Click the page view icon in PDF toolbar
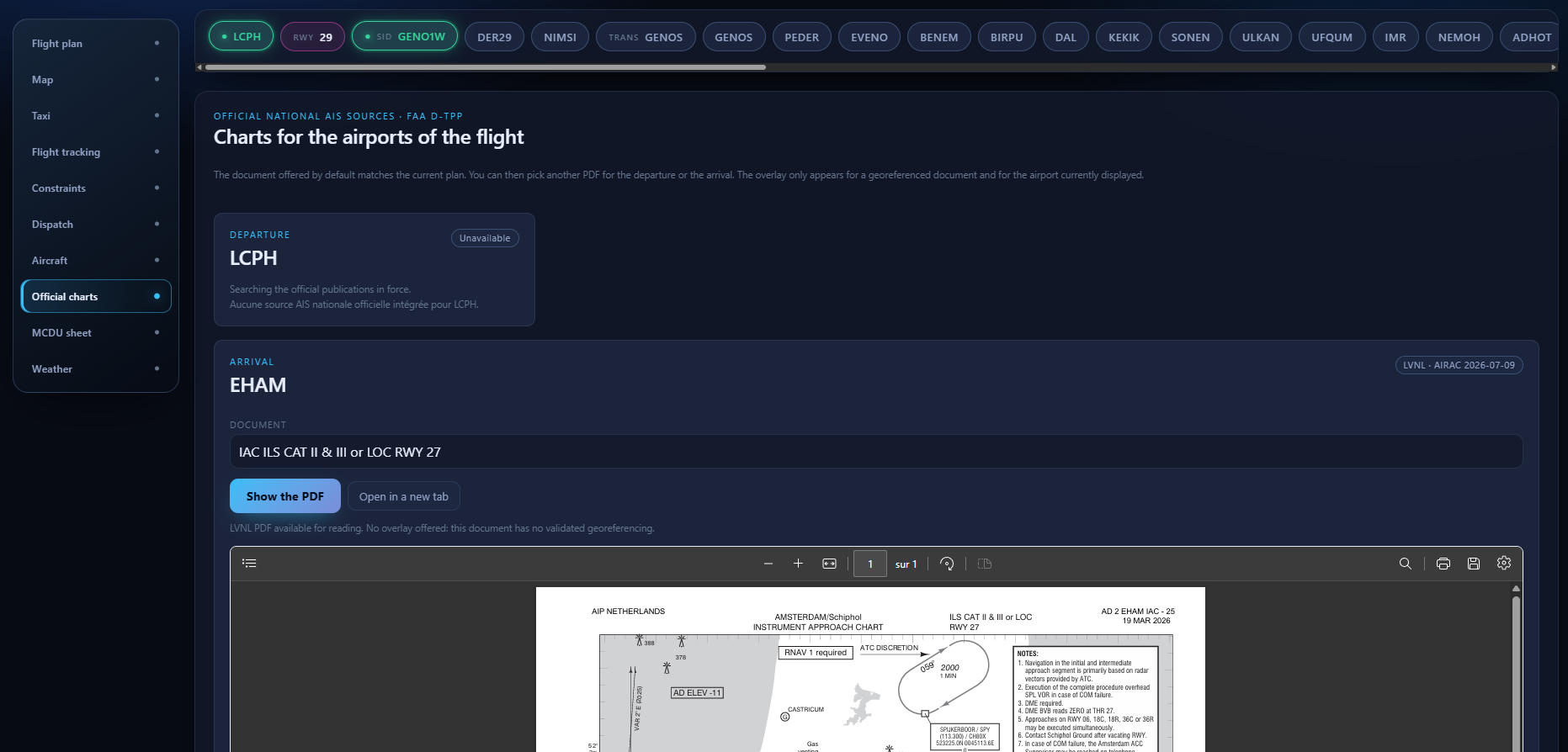Viewport: 1568px width, 752px height. (x=985, y=564)
